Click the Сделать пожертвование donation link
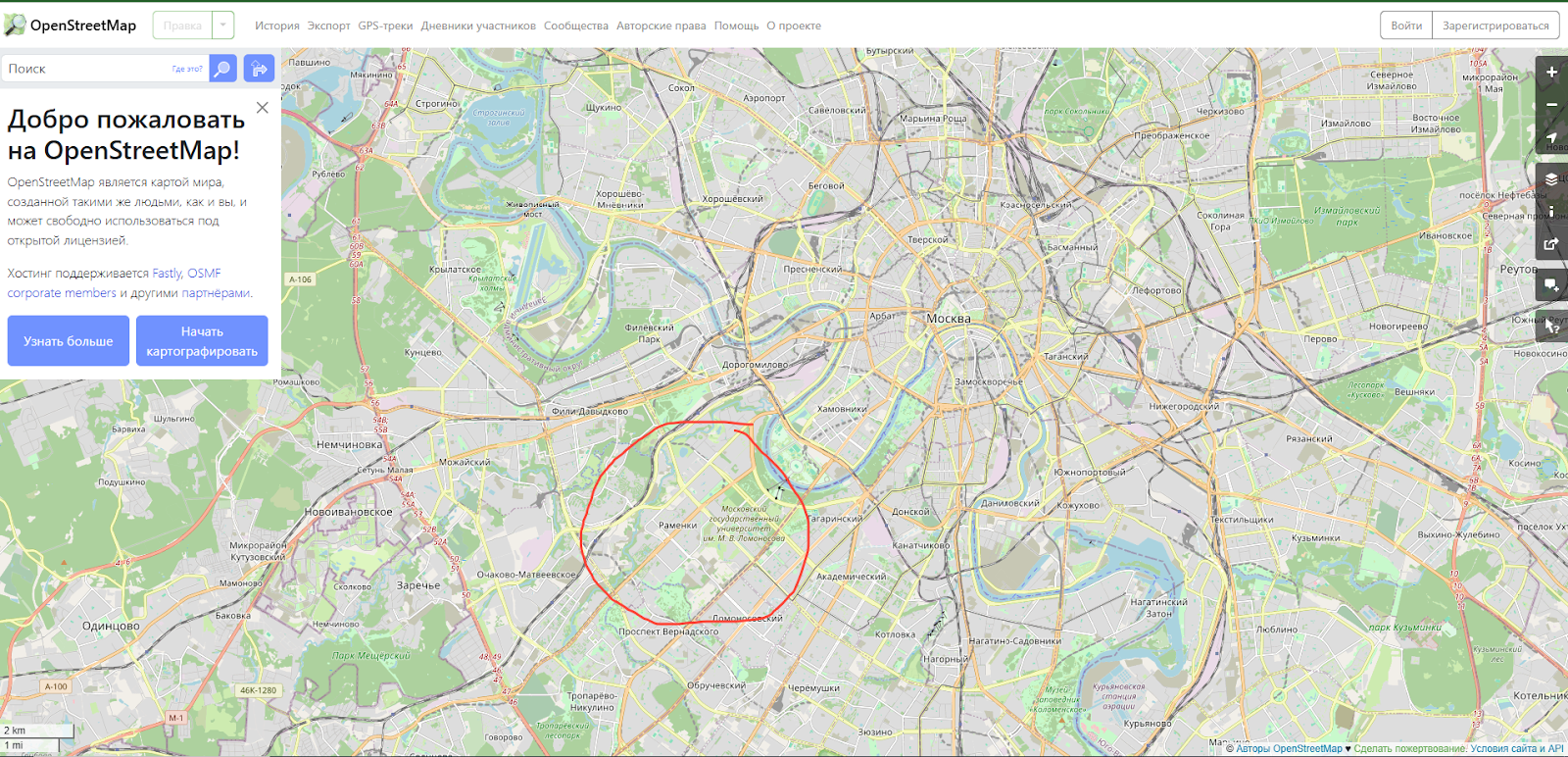 [1409, 748]
